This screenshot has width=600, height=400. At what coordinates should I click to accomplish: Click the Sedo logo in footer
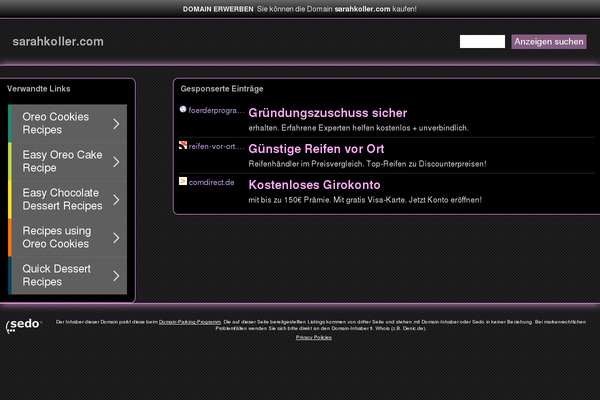(x=23, y=326)
